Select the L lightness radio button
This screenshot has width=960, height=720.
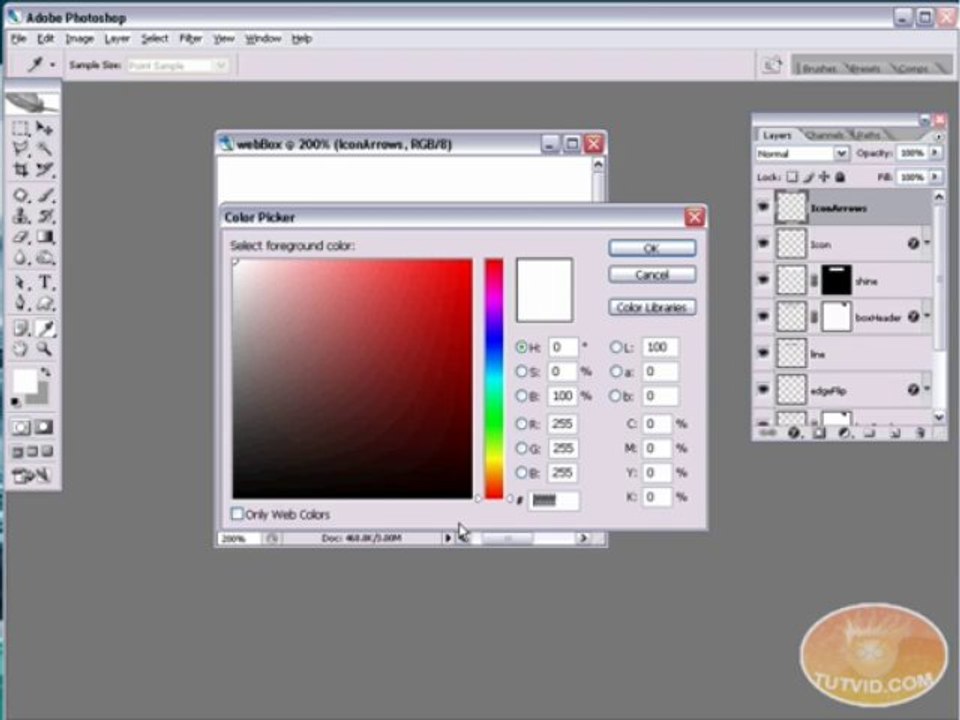click(615, 347)
